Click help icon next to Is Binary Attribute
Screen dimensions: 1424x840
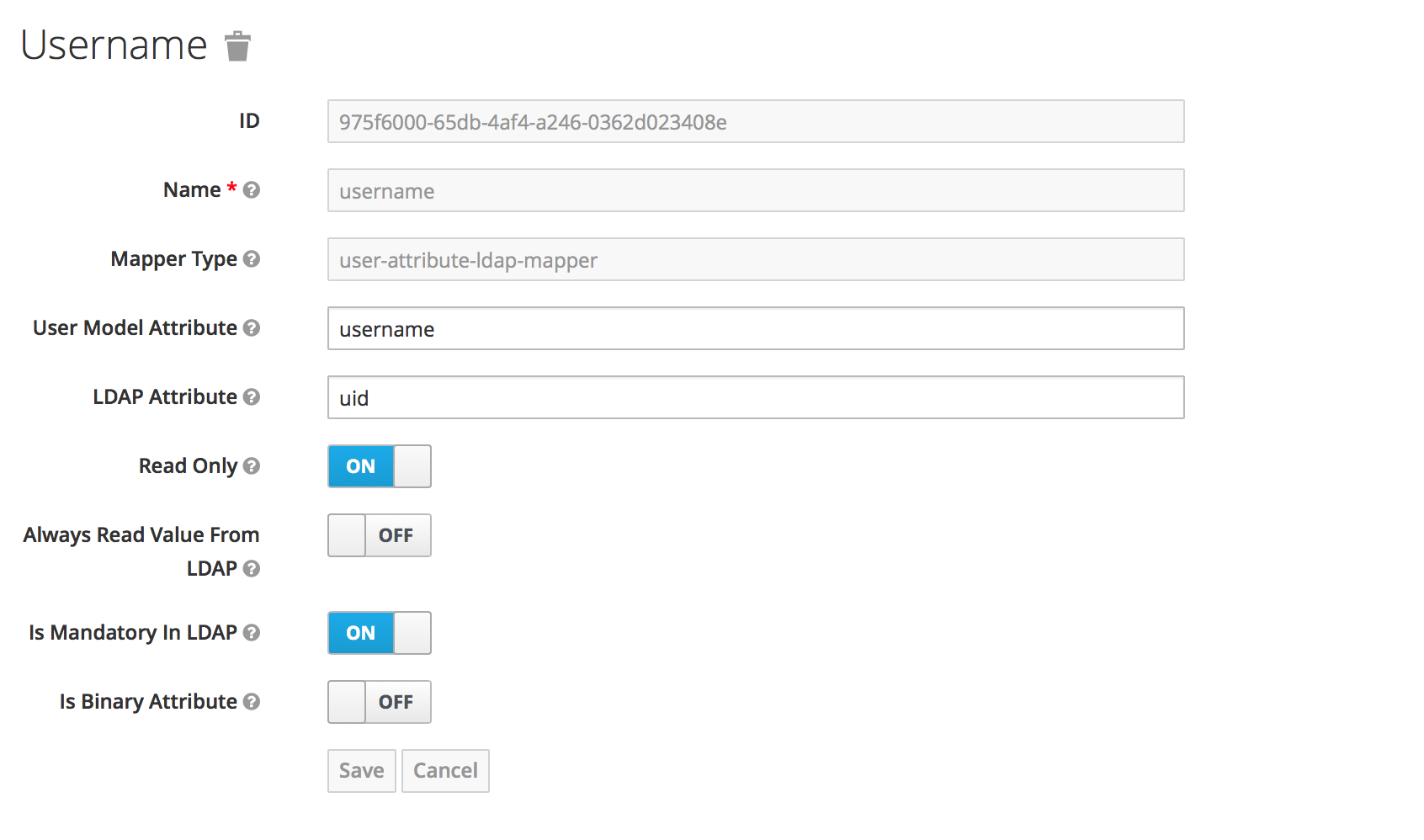(x=251, y=702)
